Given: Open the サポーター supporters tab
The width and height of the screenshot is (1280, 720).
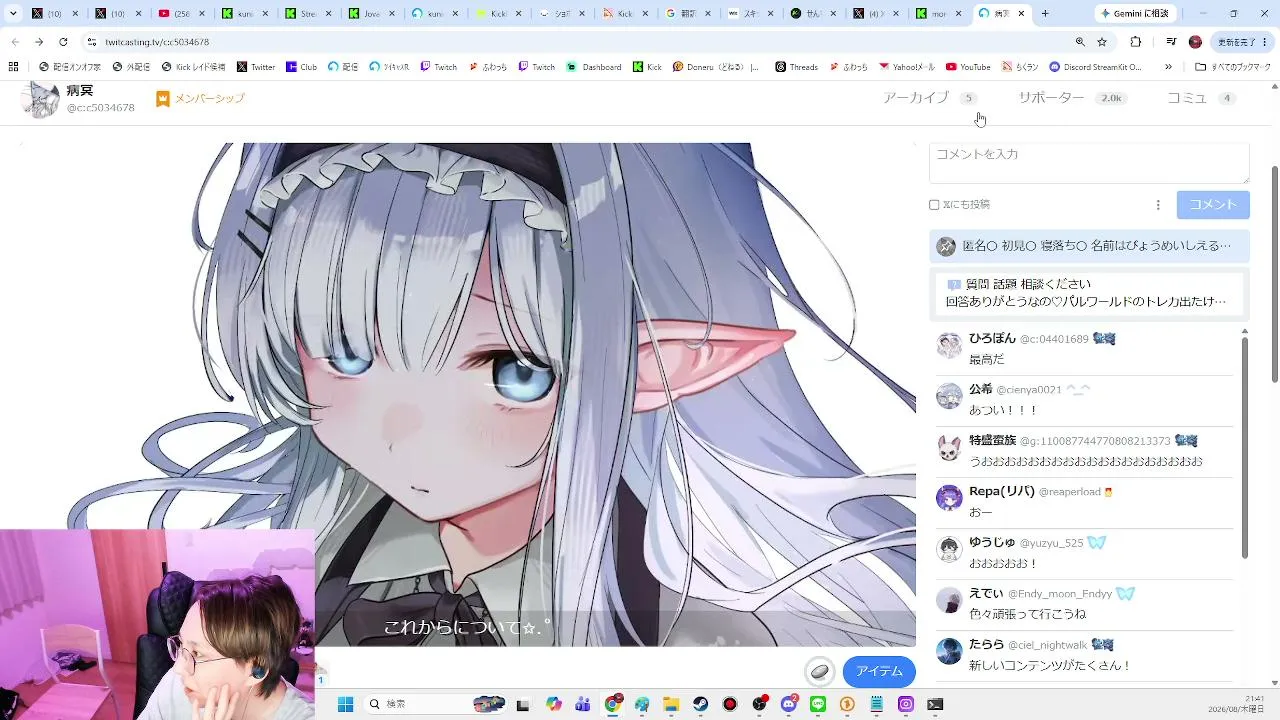Looking at the screenshot, I should coord(1071,98).
